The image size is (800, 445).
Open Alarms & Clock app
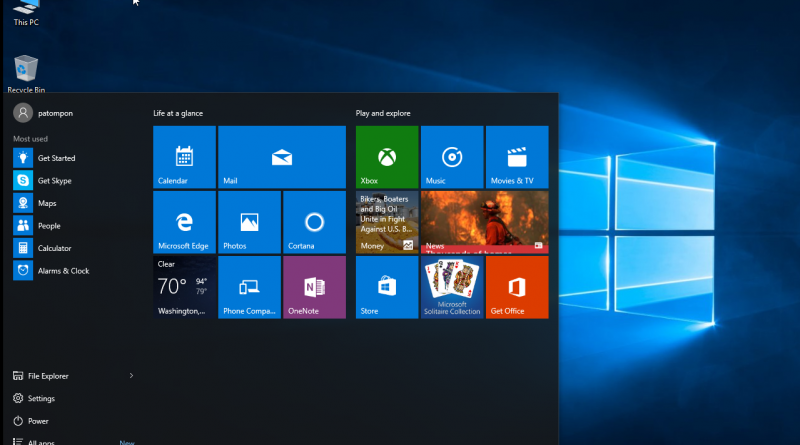point(74,270)
